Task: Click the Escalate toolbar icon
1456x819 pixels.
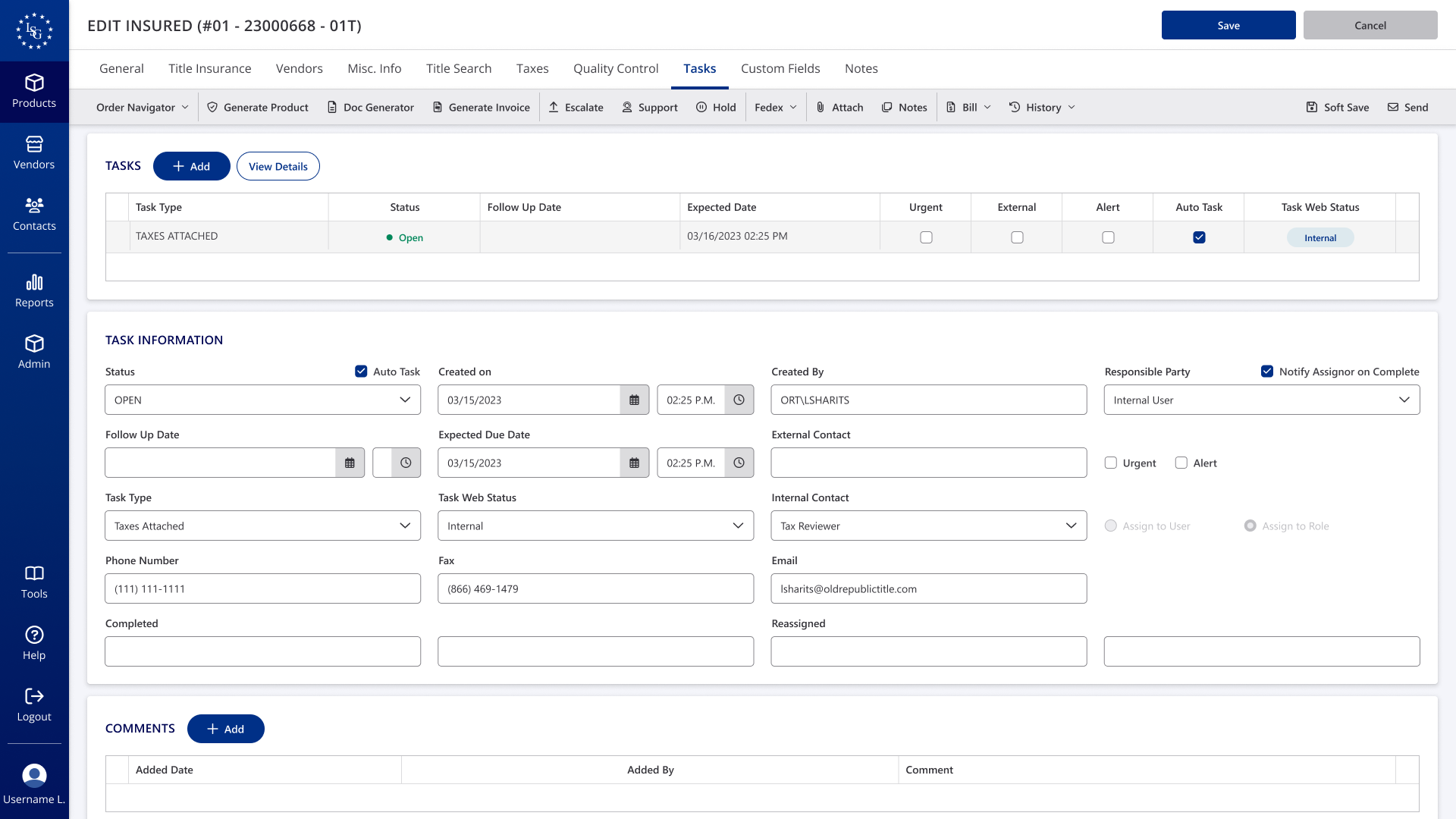Action: 554,107
